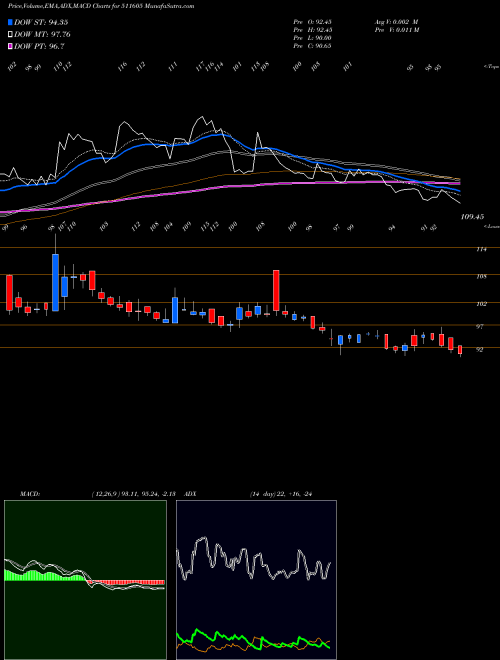Image resolution: width=500 pixels, height=660 pixels.
Task: Click the 'Pre O: 92.45' value
Action: point(312,21)
